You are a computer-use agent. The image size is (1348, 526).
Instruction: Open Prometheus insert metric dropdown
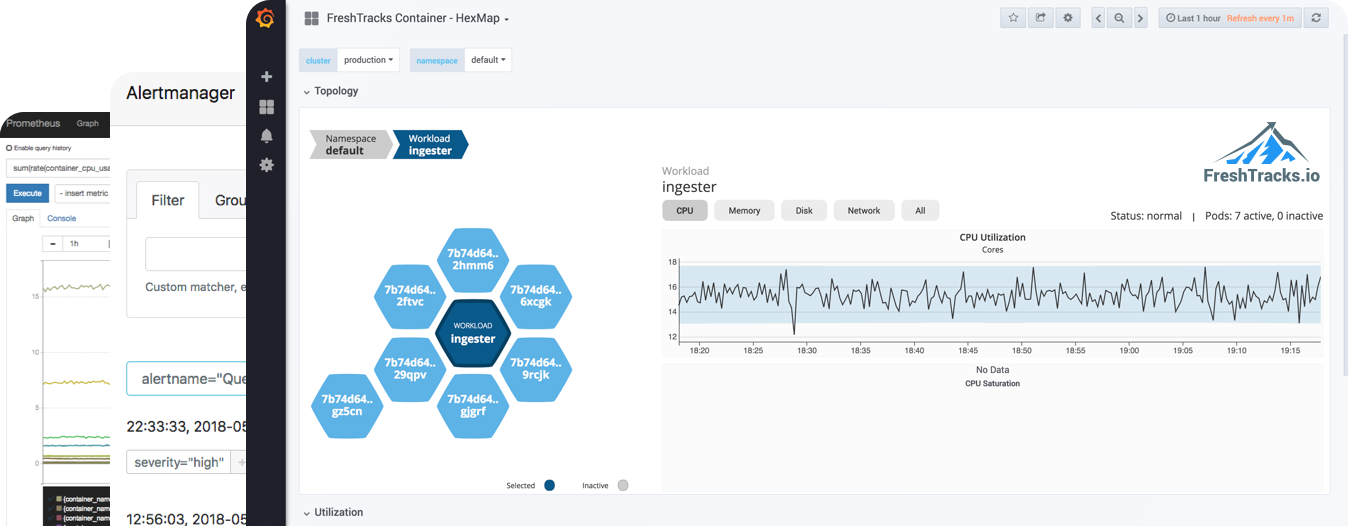[83, 193]
